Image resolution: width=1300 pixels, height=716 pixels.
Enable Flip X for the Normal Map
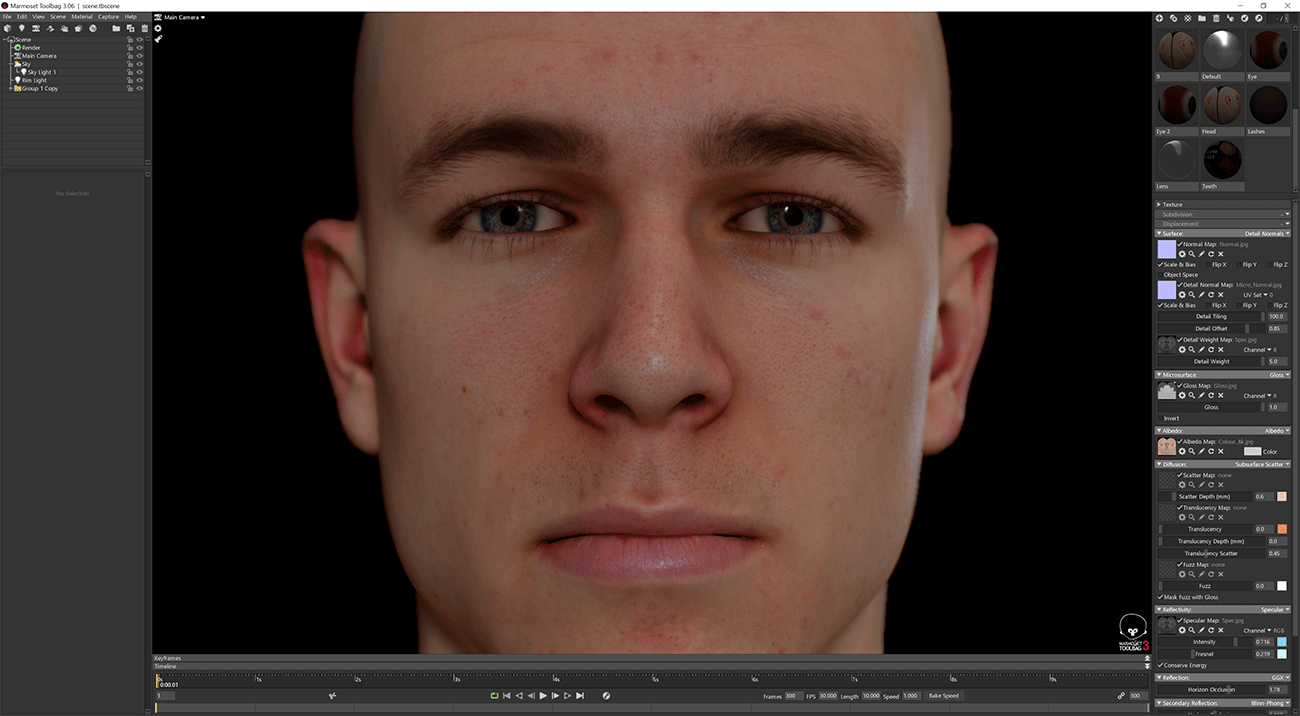point(1207,265)
